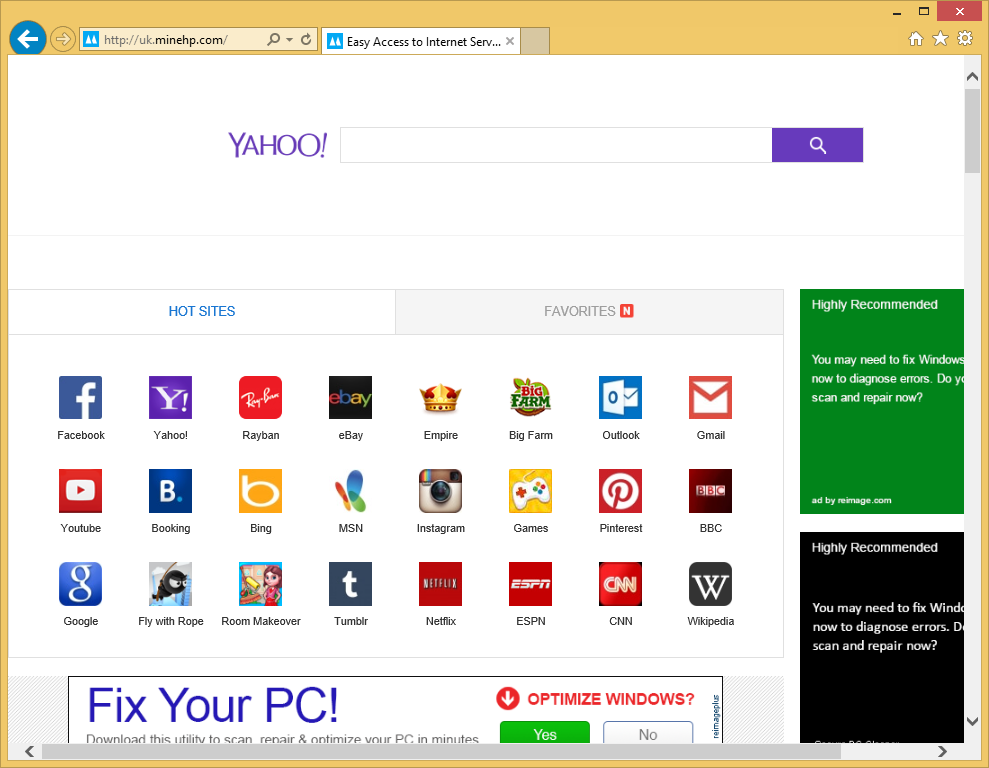
Task: Click the green Yes button in ad
Action: click(544, 734)
